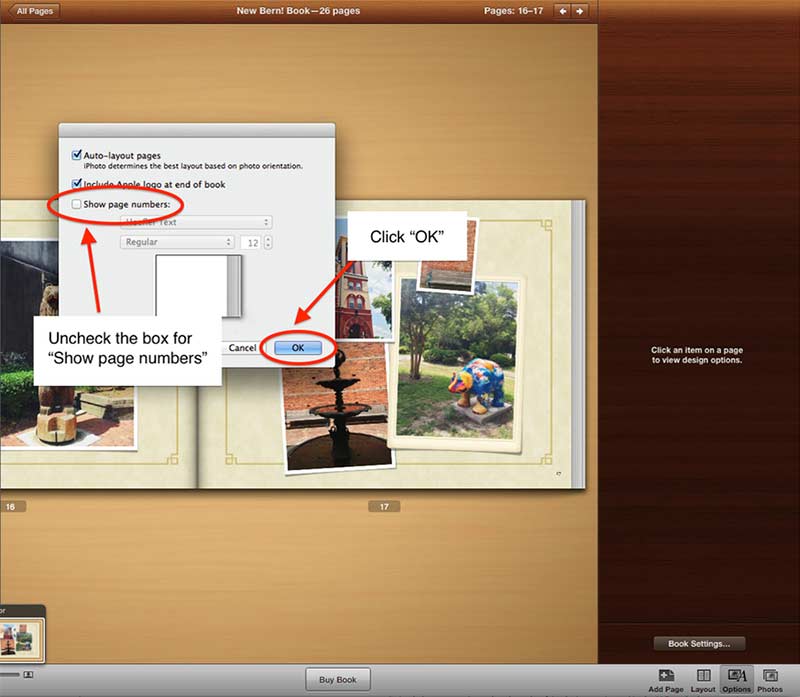Select the page thumbnail in bottom navigator
This screenshot has height=697, width=800.
point(20,638)
